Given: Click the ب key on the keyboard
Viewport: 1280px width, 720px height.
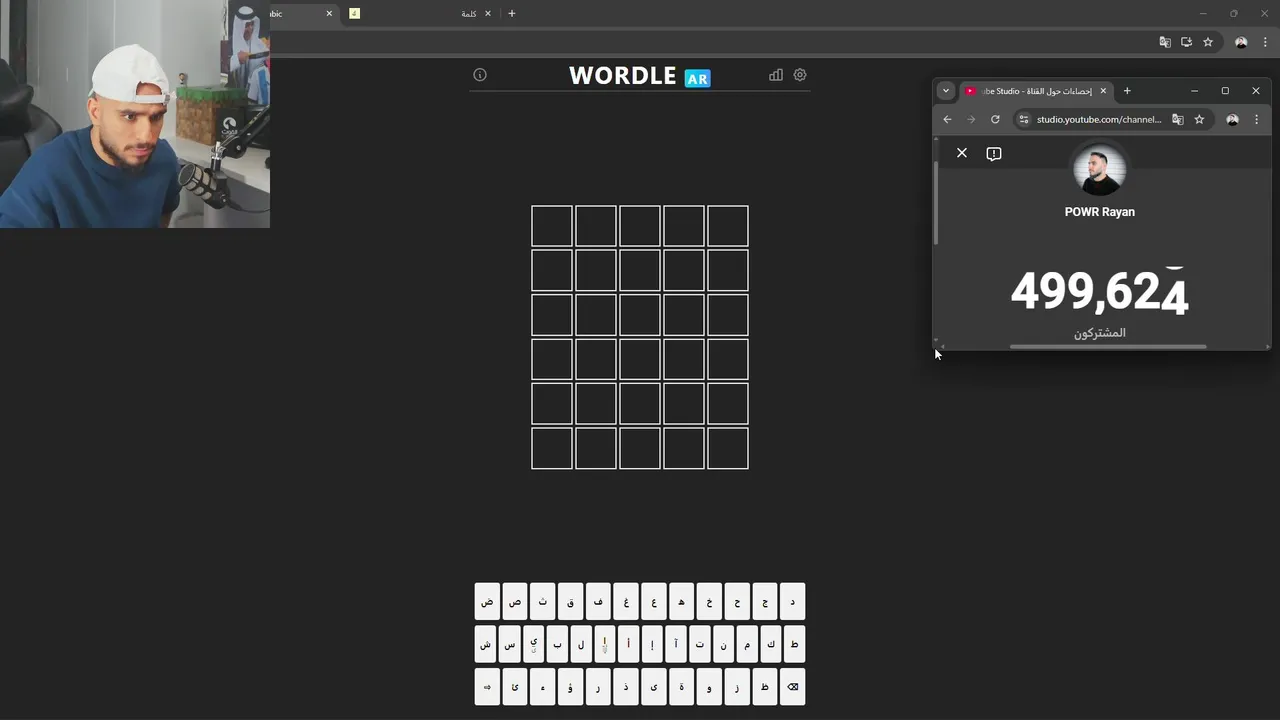Looking at the screenshot, I should tap(557, 644).
